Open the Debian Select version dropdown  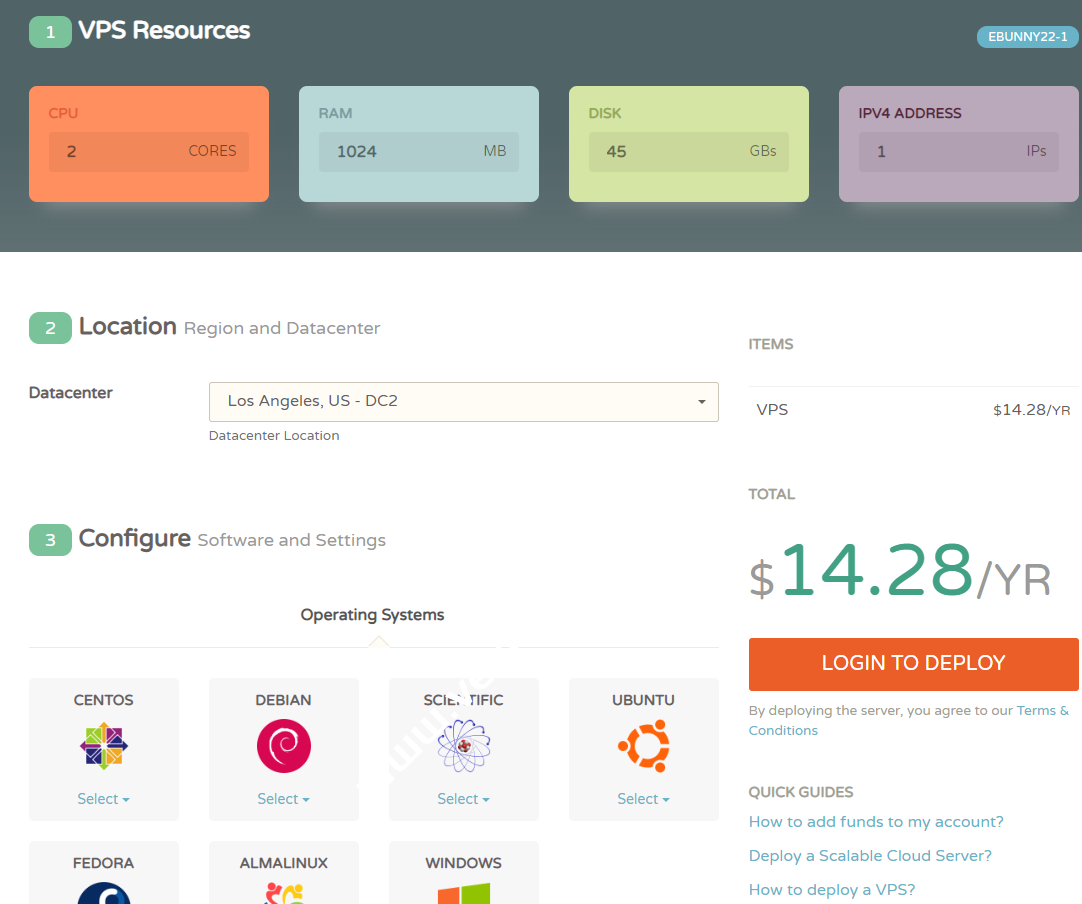(x=283, y=799)
